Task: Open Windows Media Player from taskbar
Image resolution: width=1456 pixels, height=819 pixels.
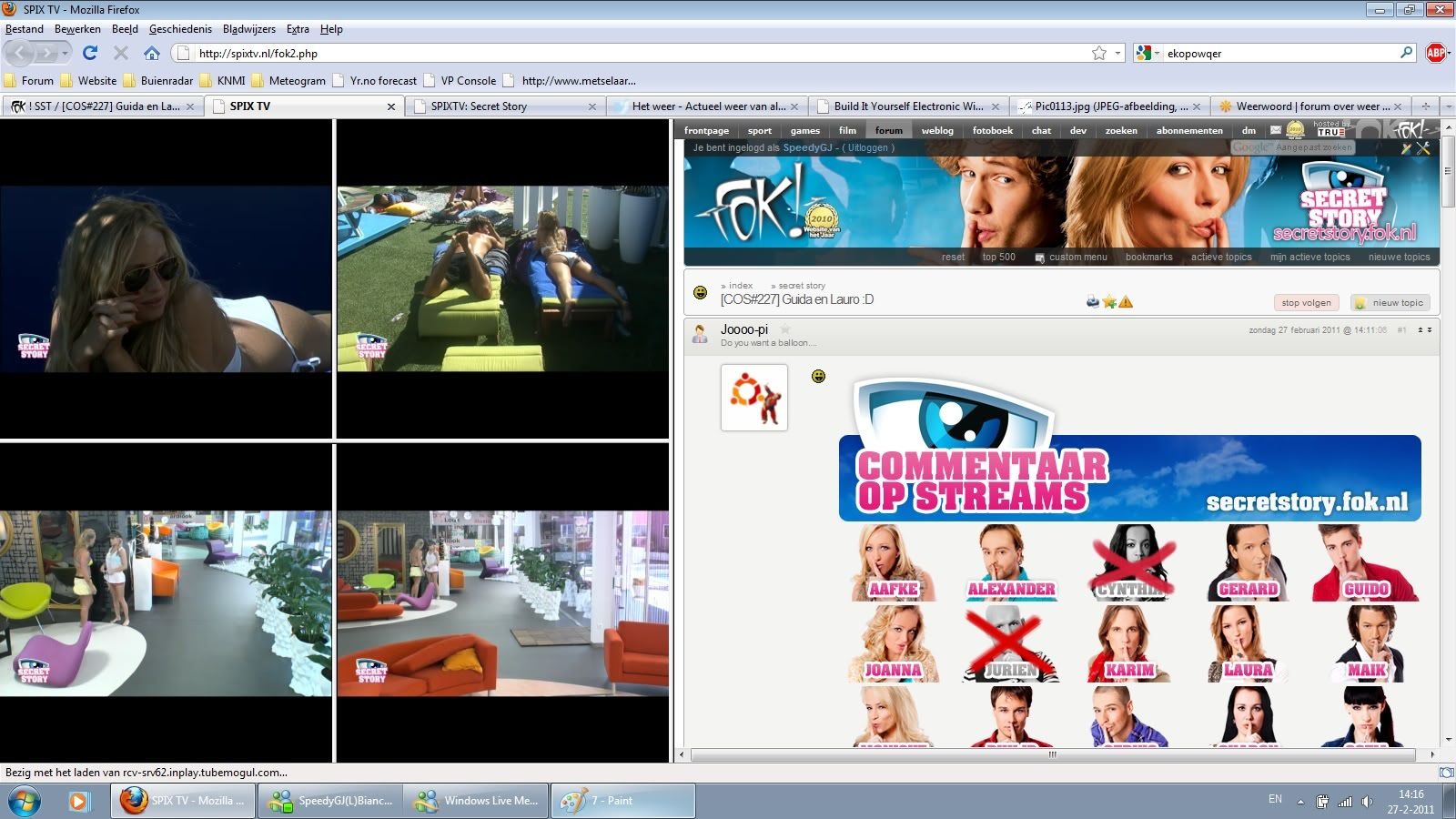Action: tap(78, 801)
